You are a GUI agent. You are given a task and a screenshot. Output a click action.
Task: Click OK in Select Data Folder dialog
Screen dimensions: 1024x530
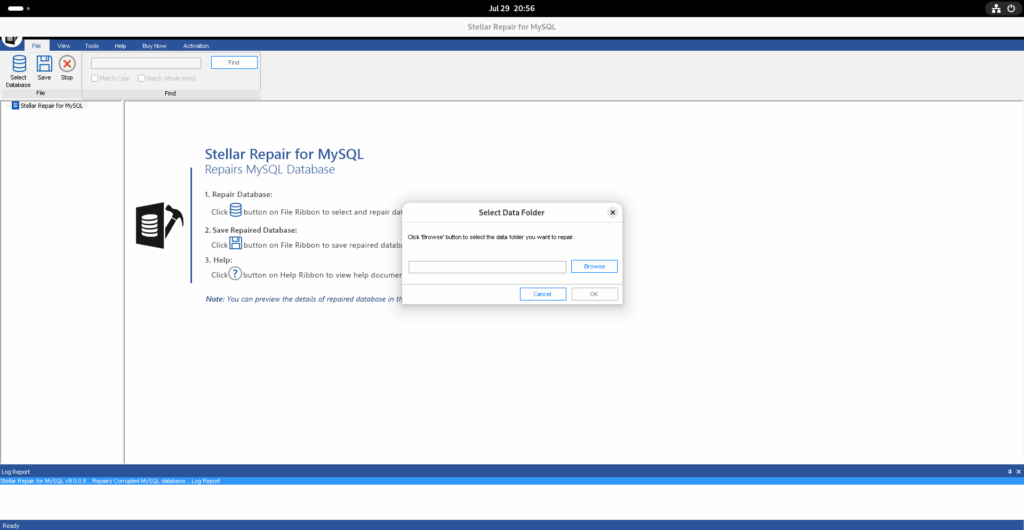pyautogui.click(x=594, y=294)
